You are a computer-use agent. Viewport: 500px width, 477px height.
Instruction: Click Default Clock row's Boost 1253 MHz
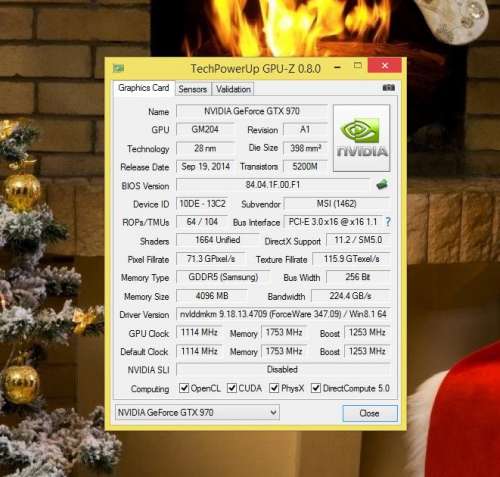(x=367, y=351)
